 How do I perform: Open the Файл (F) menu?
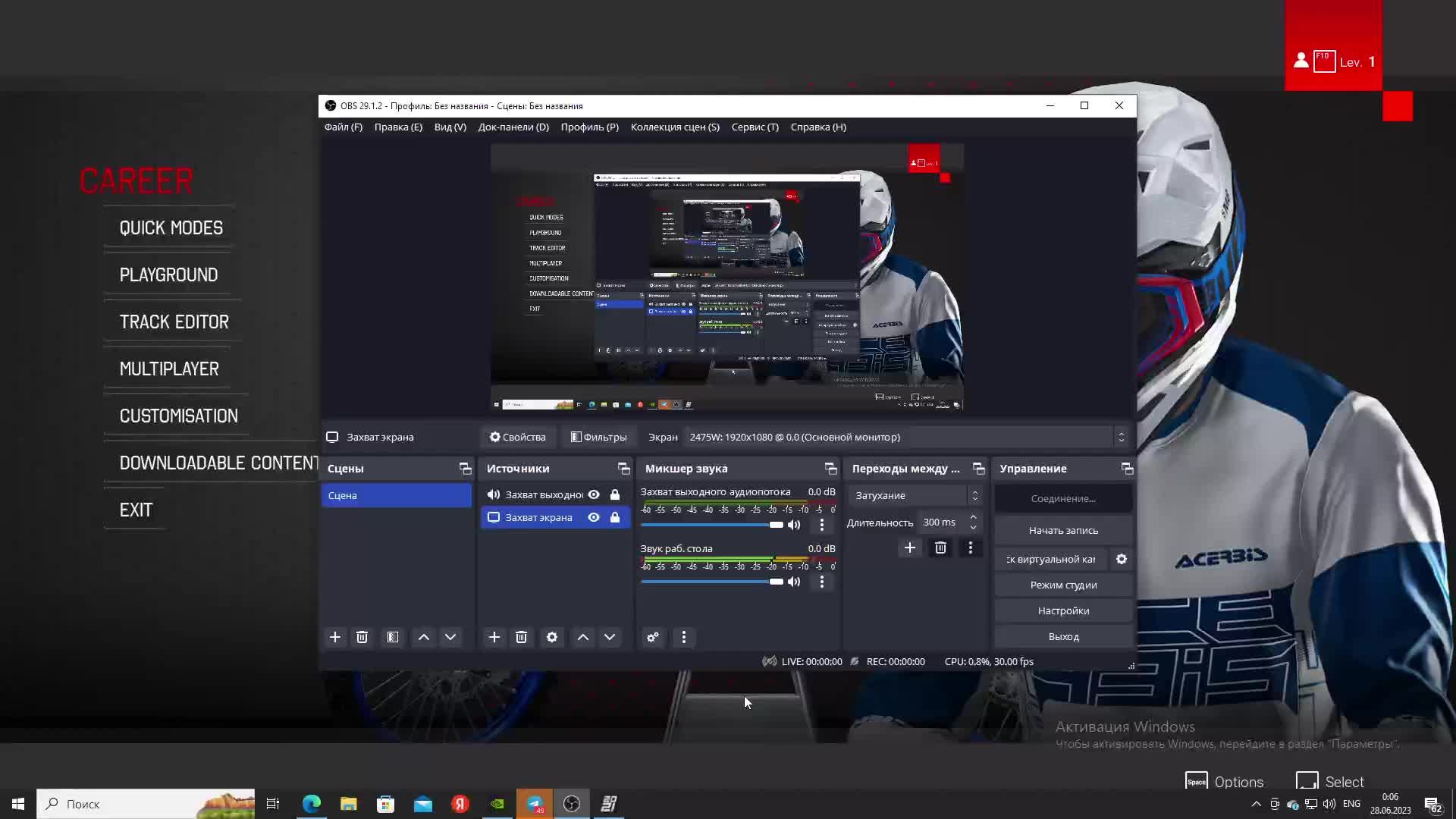(x=343, y=127)
